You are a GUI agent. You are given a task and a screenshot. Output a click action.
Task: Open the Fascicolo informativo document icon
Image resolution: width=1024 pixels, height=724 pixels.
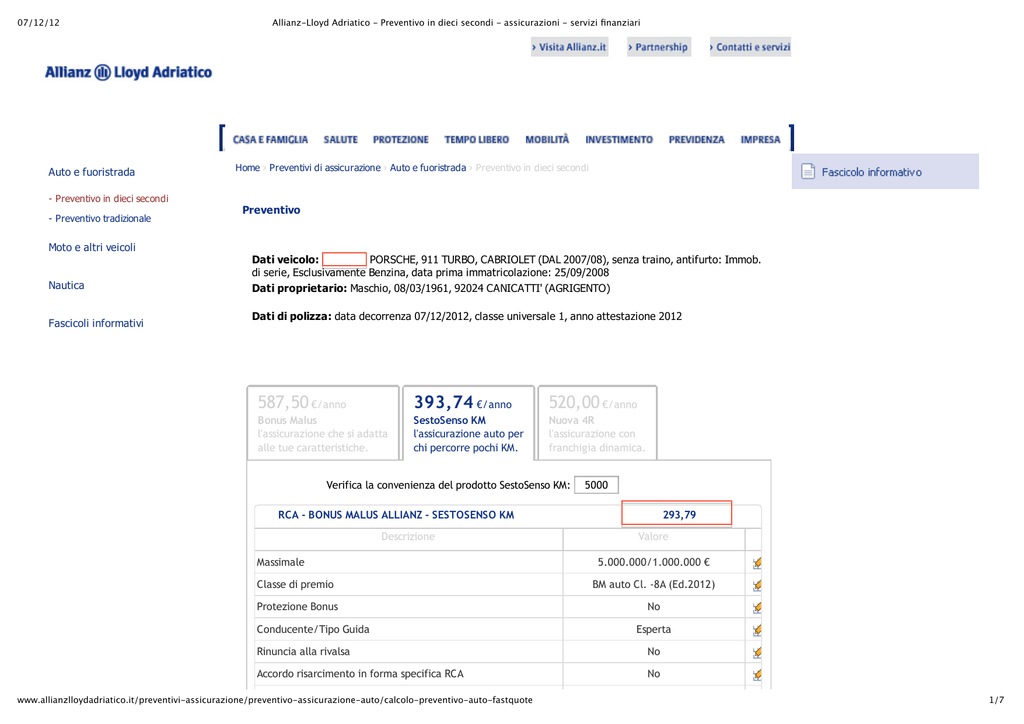coord(808,172)
